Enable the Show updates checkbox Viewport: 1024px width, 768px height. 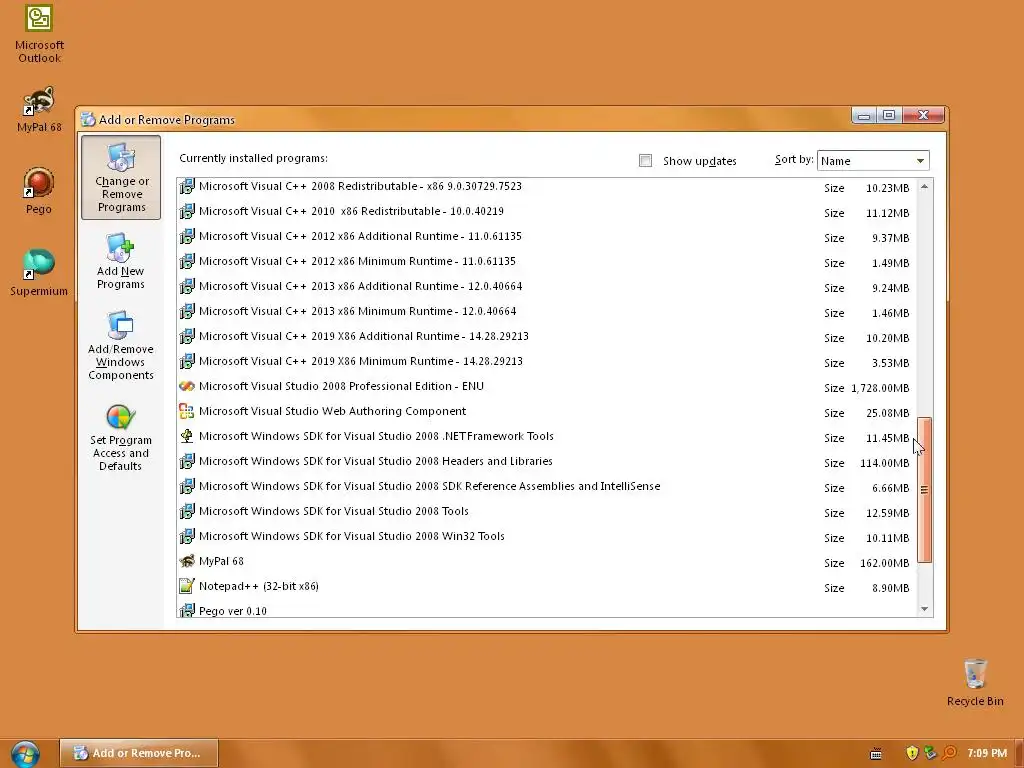point(645,161)
